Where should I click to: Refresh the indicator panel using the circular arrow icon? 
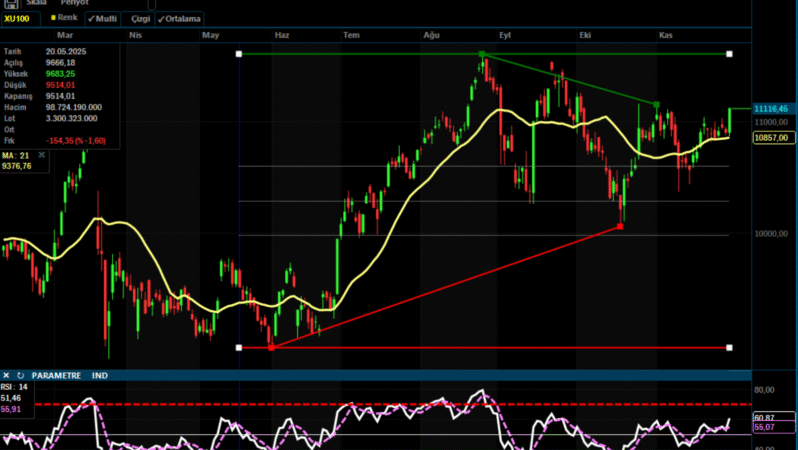(19, 376)
